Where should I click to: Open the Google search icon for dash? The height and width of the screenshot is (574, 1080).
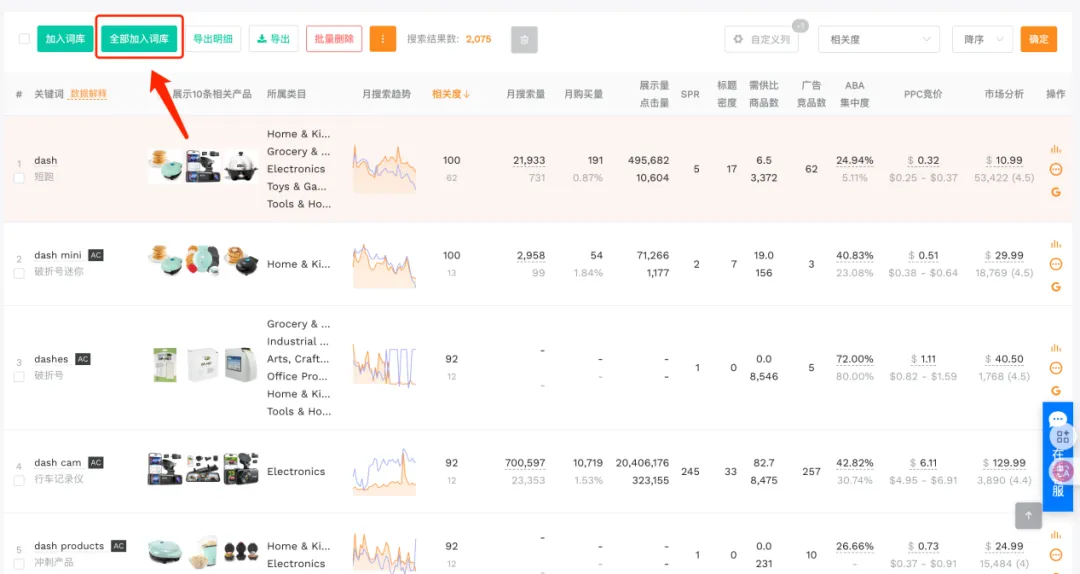1055,192
